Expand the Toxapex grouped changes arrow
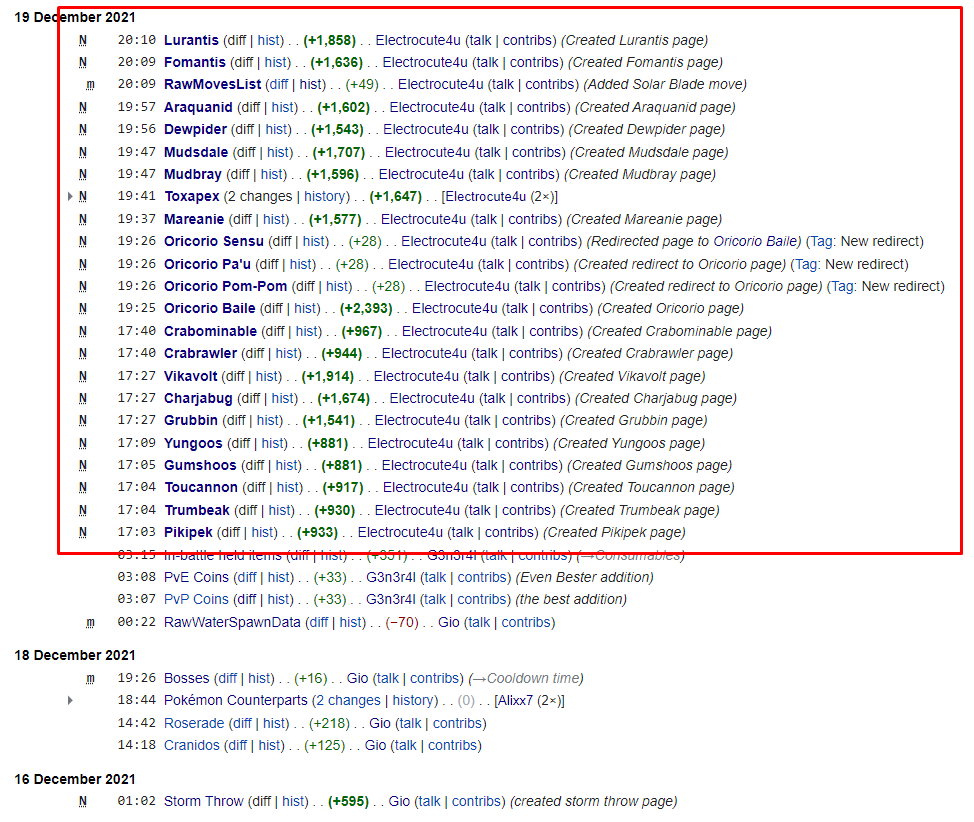The height and width of the screenshot is (822, 974). [x=70, y=197]
